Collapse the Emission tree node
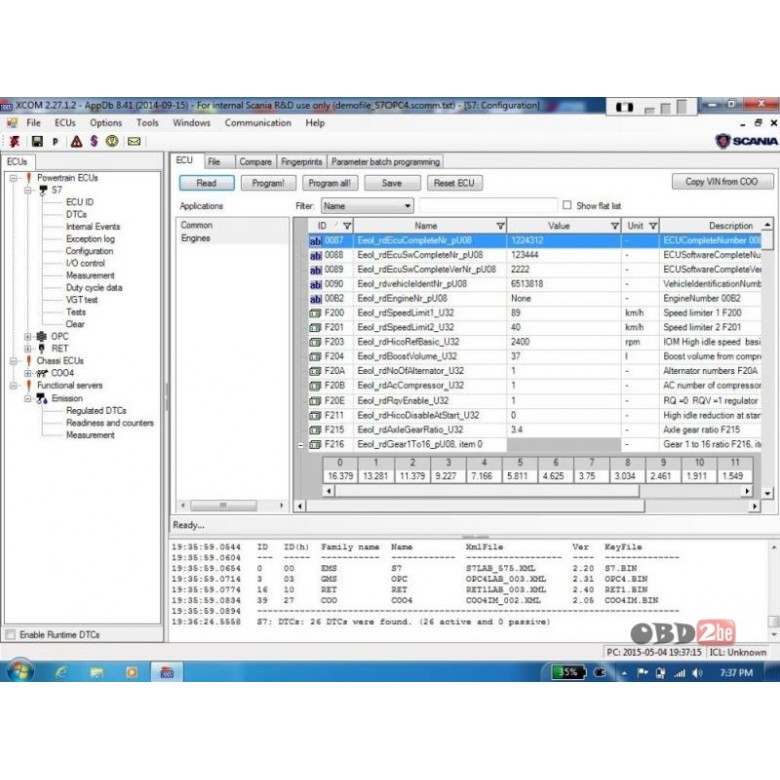The height and width of the screenshot is (780, 780). click(28, 398)
